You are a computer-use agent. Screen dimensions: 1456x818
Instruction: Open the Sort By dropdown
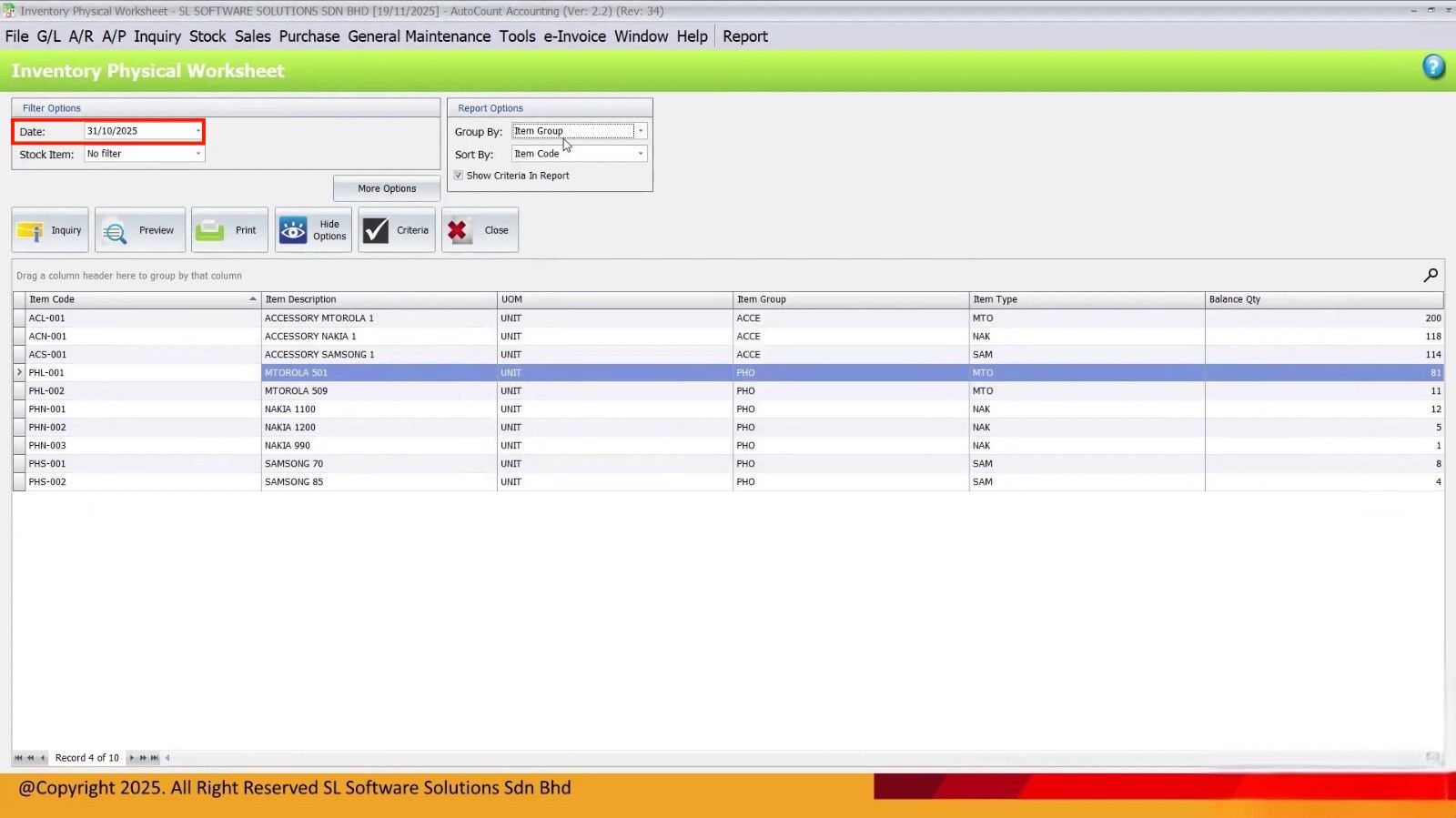click(x=640, y=154)
